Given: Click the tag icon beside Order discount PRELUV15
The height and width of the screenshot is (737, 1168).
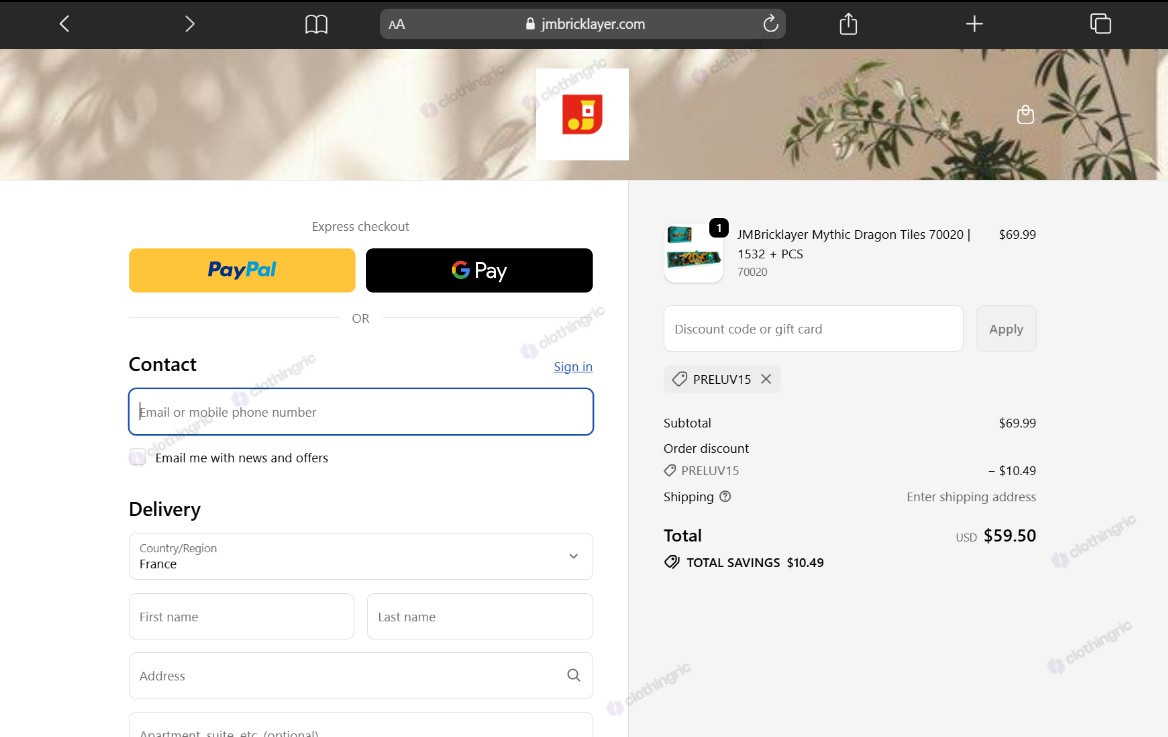Looking at the screenshot, I should (670, 471).
